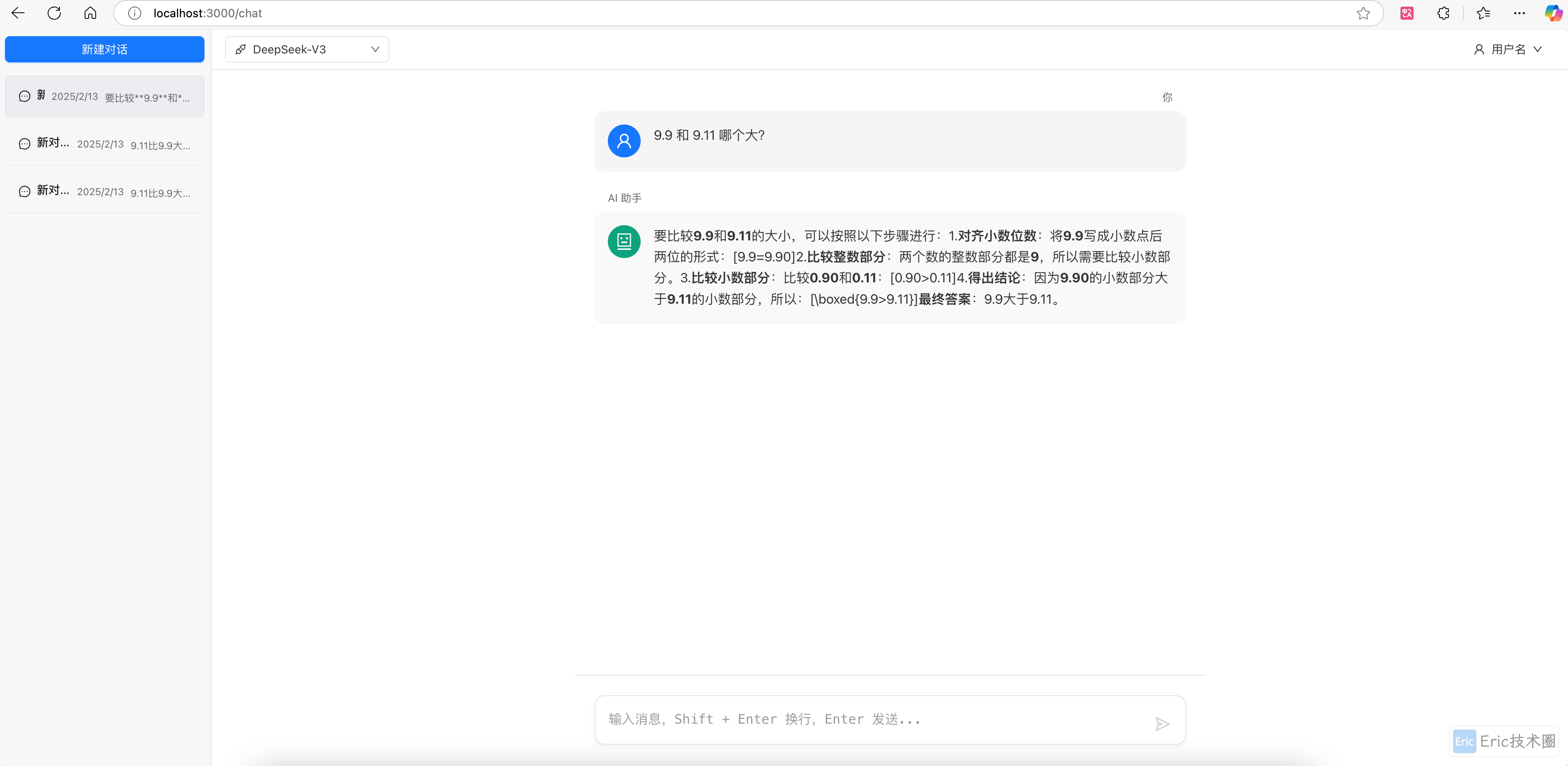Reload the page with refresh icon

[54, 13]
